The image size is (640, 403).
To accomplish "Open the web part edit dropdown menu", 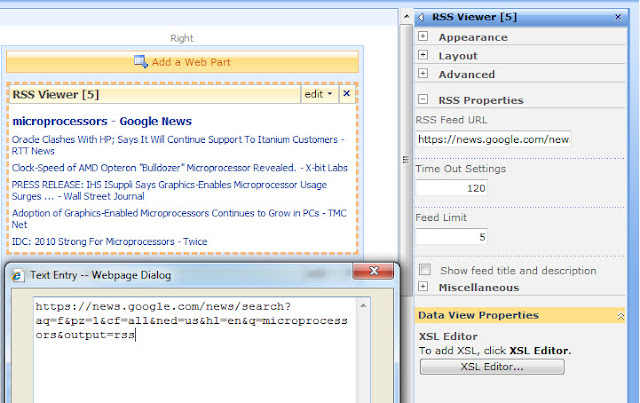I will [319, 94].
